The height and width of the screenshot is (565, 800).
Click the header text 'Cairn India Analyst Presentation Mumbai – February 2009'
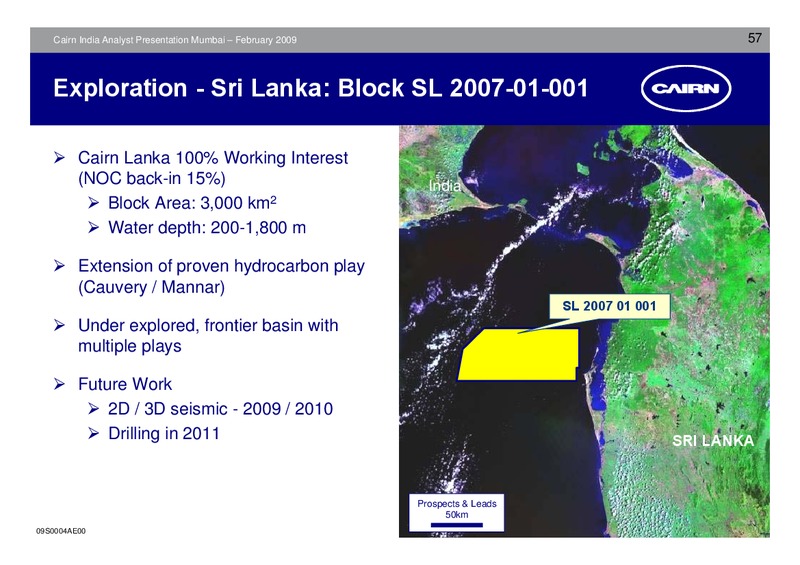tap(175, 40)
